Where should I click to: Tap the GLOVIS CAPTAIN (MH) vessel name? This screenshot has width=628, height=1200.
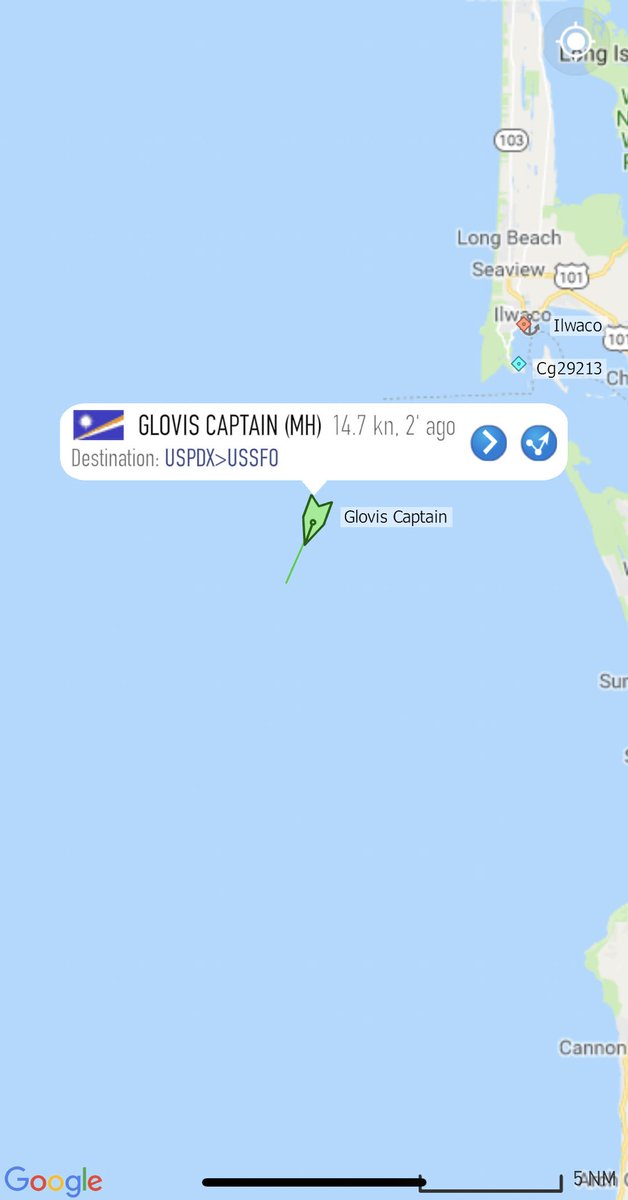pyautogui.click(x=229, y=426)
